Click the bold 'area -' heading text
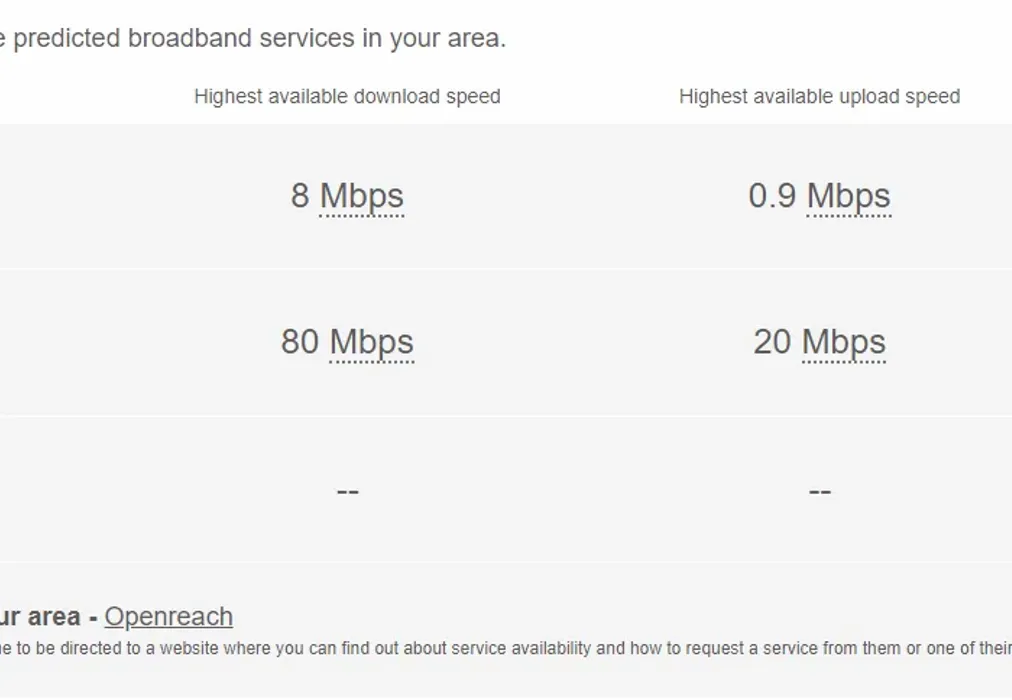Image resolution: width=1012 pixels, height=700 pixels. (x=55, y=616)
